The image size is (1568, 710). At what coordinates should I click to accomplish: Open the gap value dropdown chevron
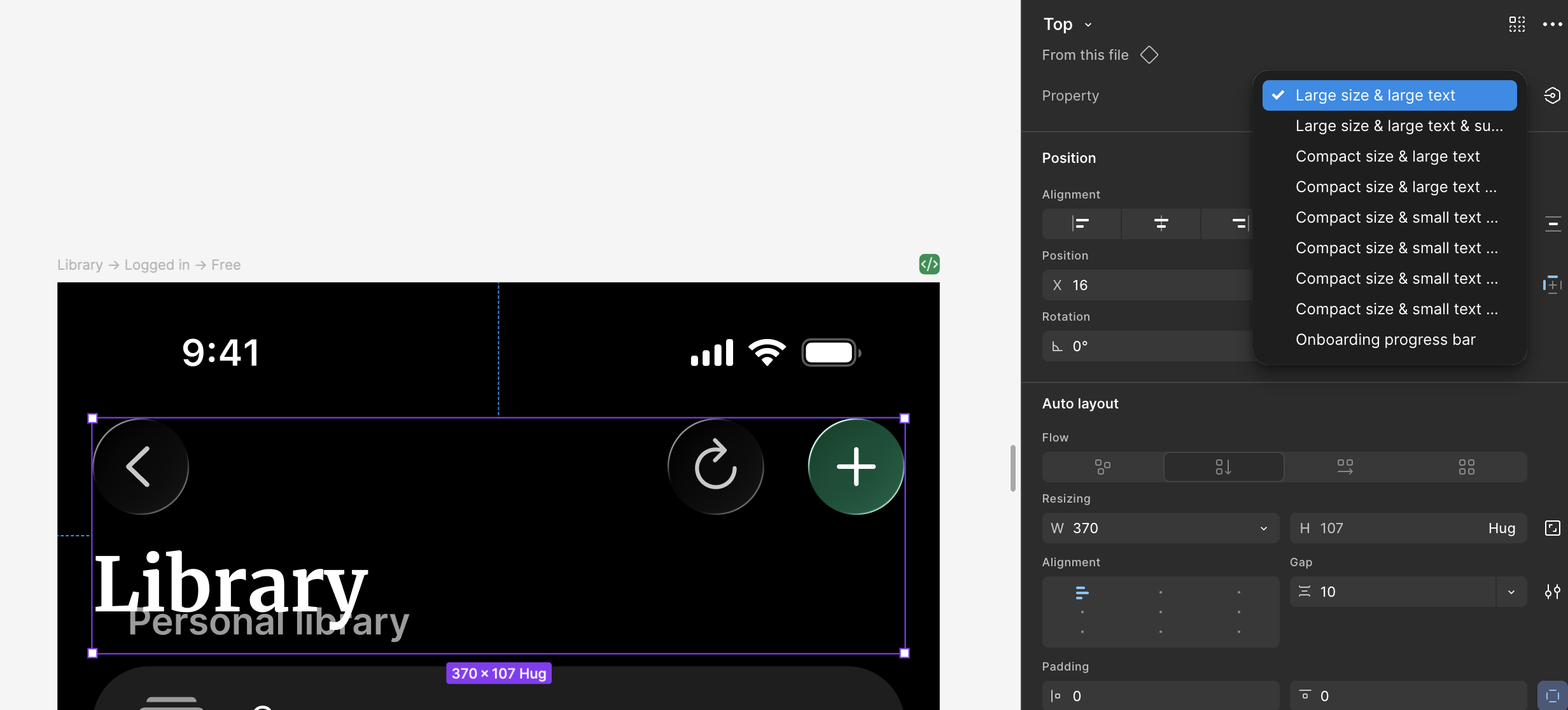point(1511,592)
